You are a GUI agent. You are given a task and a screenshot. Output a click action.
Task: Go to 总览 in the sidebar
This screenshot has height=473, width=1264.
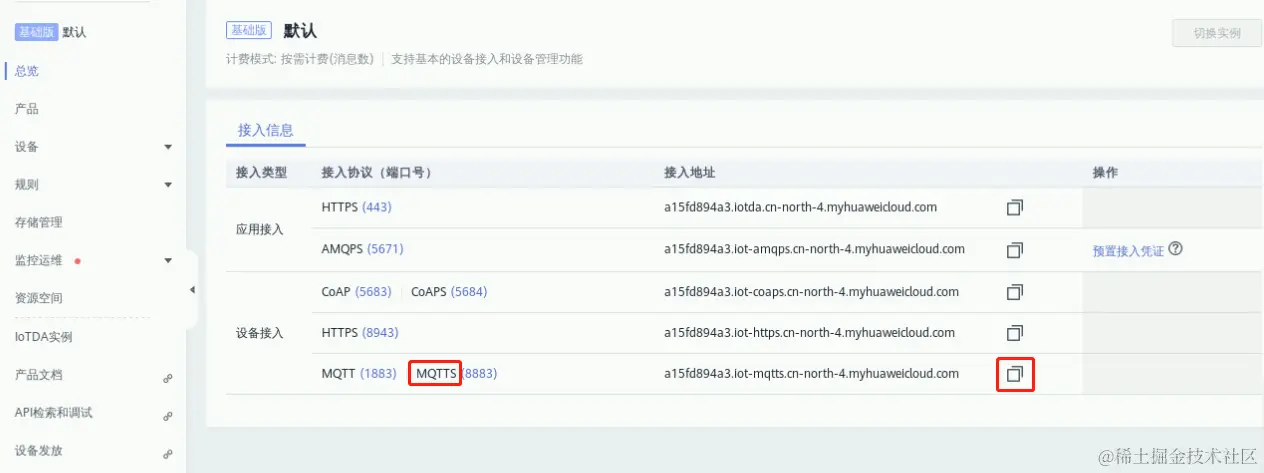coord(27,71)
